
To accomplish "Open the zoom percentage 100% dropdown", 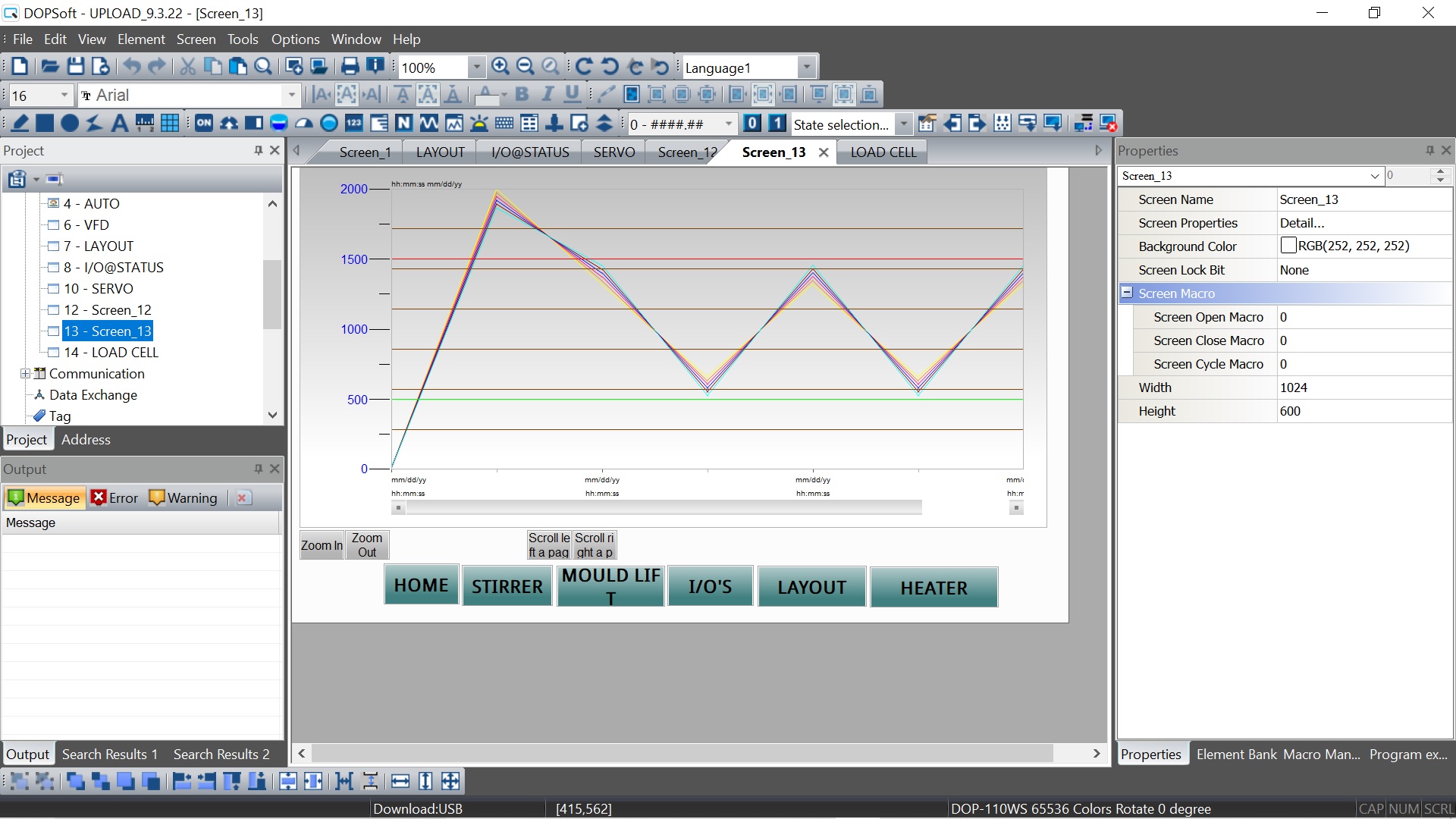I will (476, 67).
